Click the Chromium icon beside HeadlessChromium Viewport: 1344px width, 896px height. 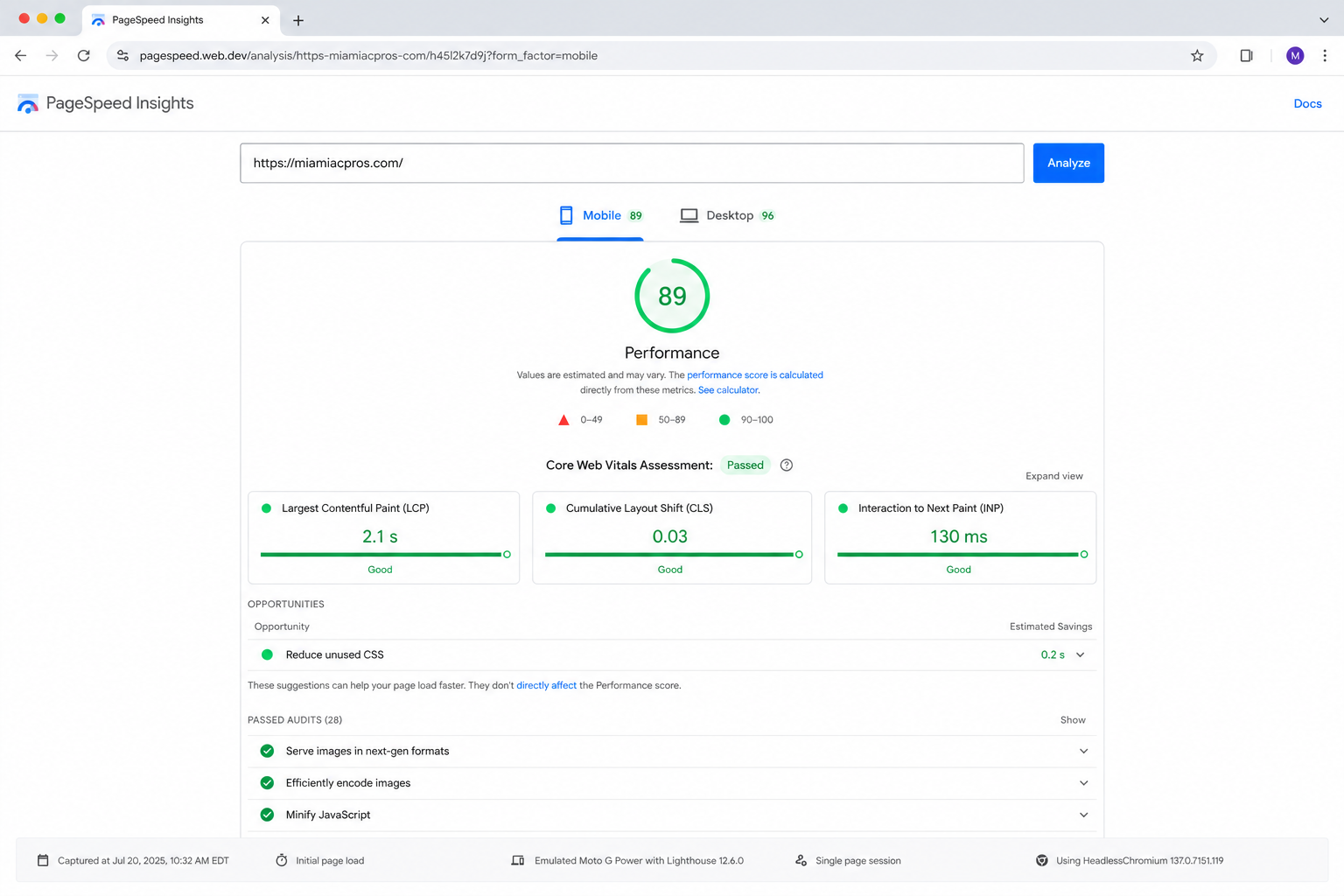pyautogui.click(x=1042, y=860)
